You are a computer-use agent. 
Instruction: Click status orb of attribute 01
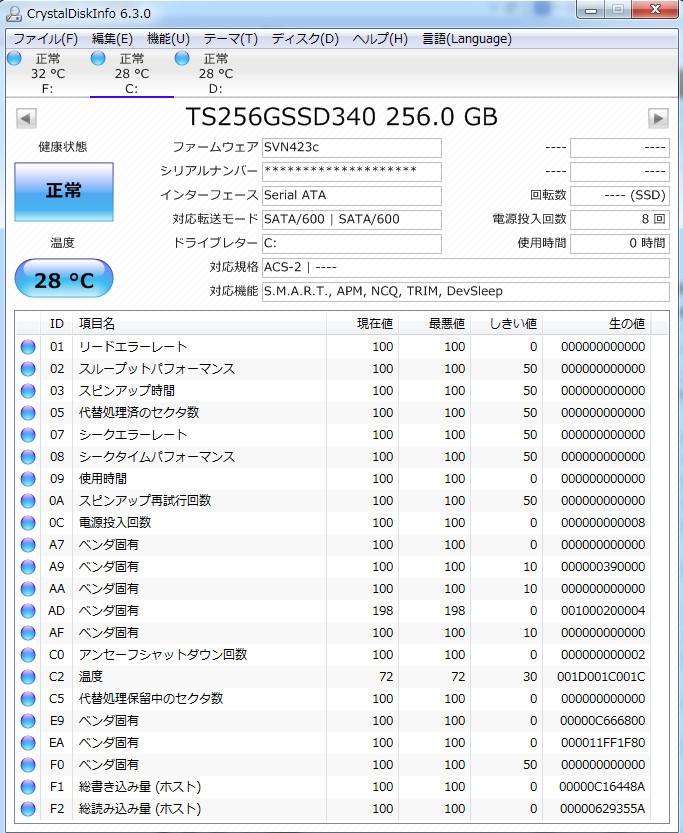click(x=28, y=347)
